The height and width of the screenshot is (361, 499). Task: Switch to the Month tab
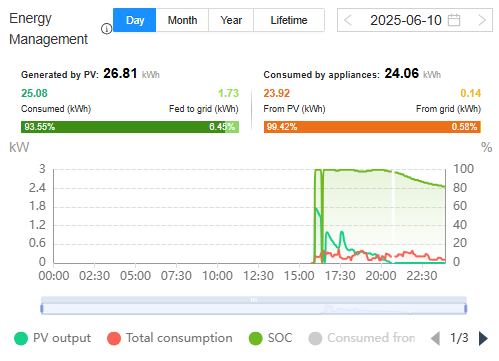pyautogui.click(x=182, y=20)
